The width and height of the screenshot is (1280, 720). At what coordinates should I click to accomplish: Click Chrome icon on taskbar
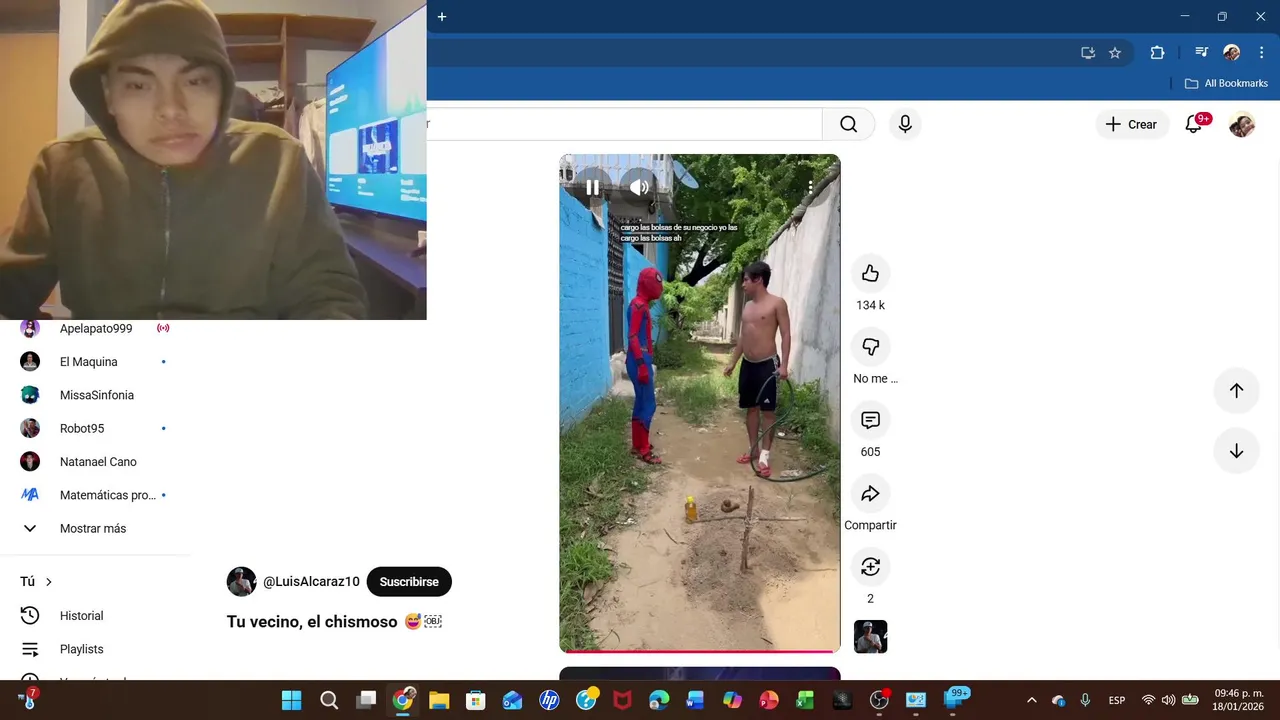coord(403,700)
